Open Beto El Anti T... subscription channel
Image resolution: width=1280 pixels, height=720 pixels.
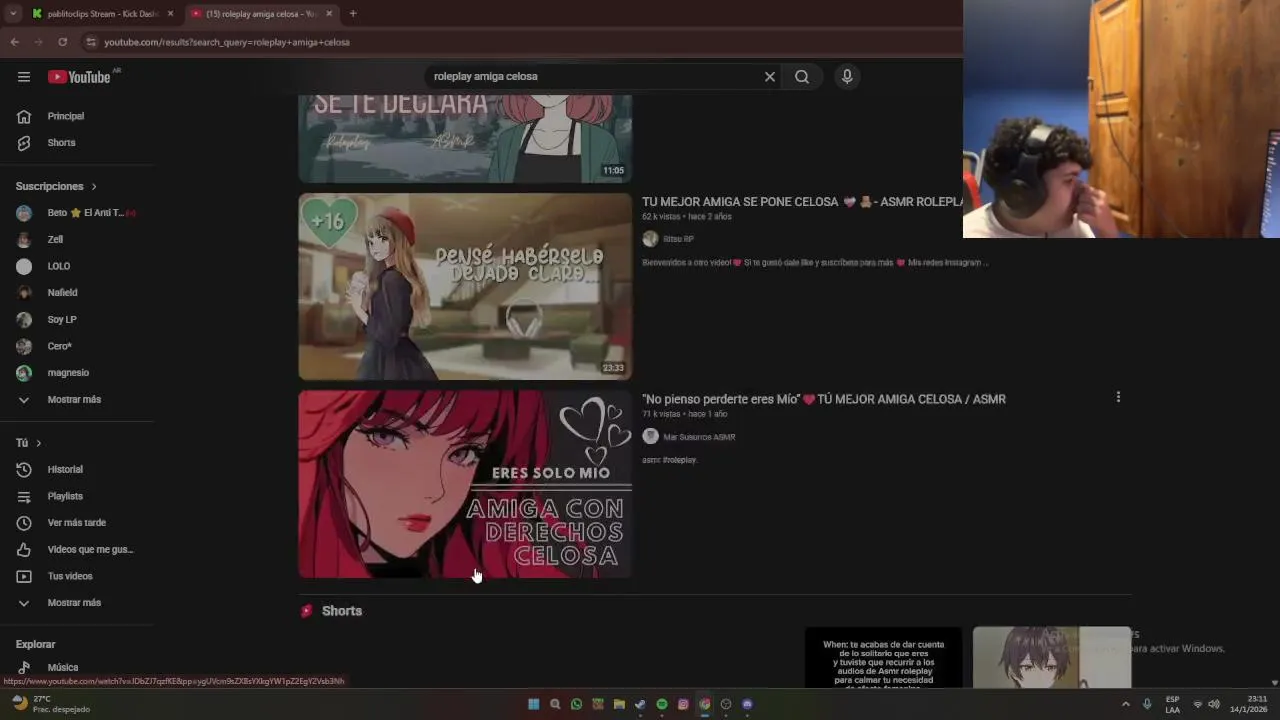(x=78, y=213)
